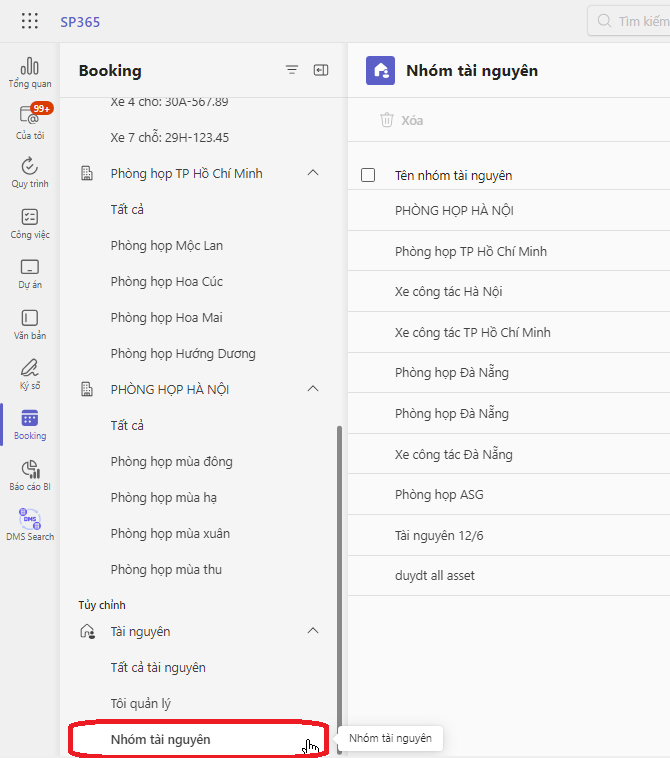Open Báo cáo BI reports
670x758 pixels.
click(30, 474)
